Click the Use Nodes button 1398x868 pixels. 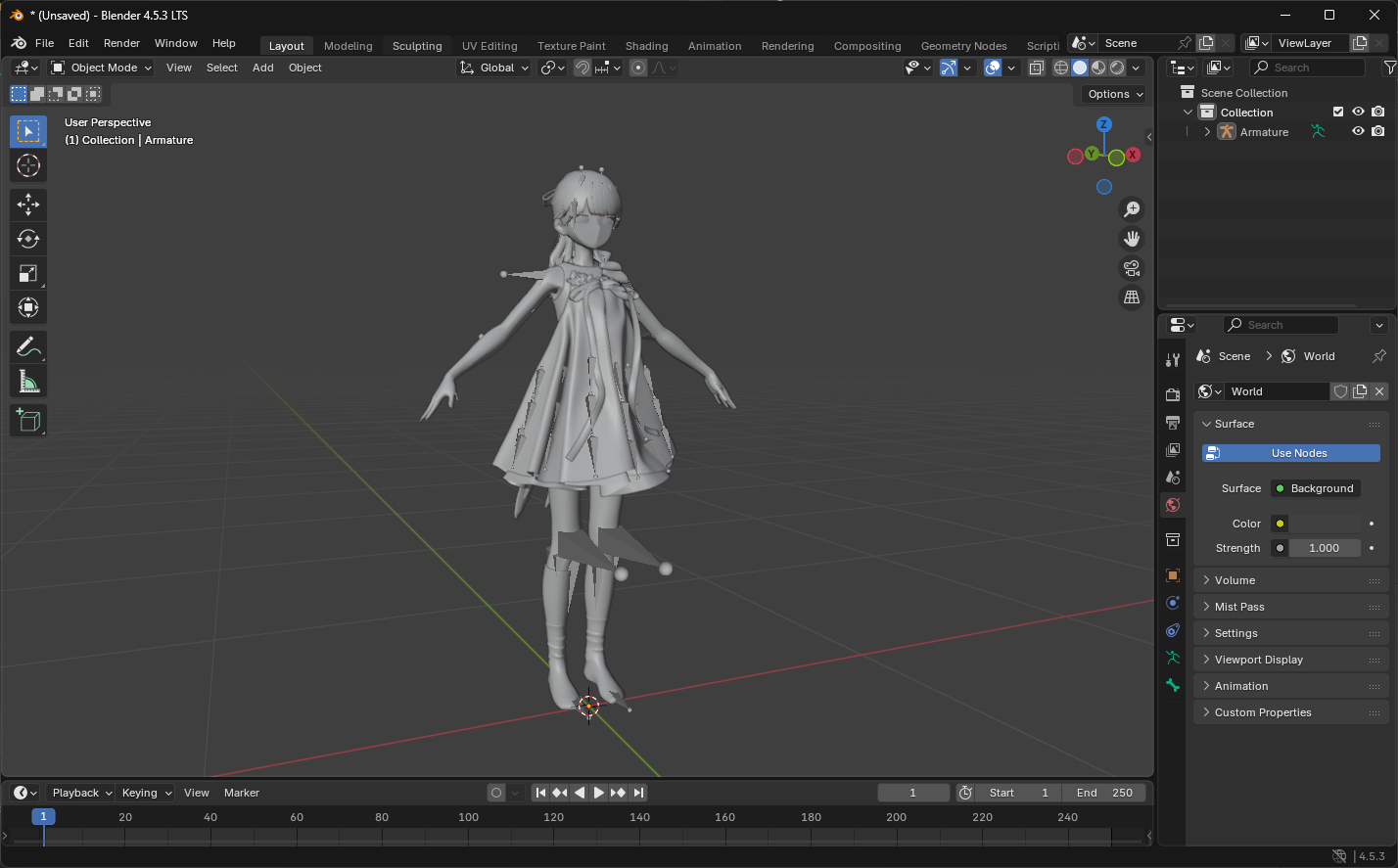coord(1290,452)
